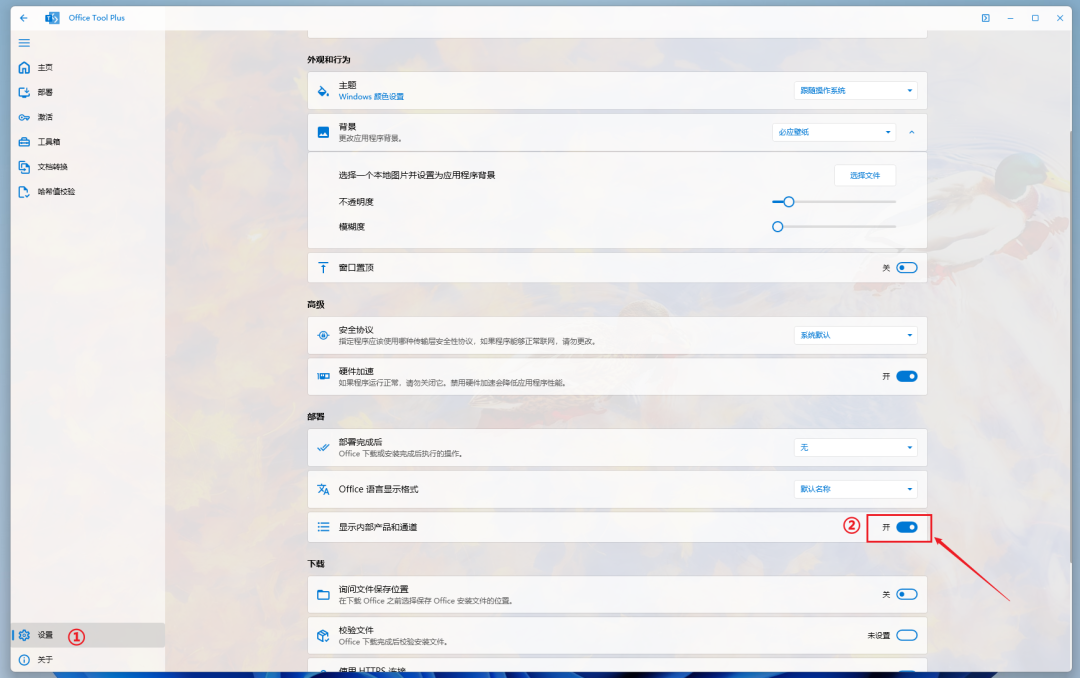Click the 高级 section heading
Viewport: 1080px width, 678px height.
pyautogui.click(x=315, y=305)
